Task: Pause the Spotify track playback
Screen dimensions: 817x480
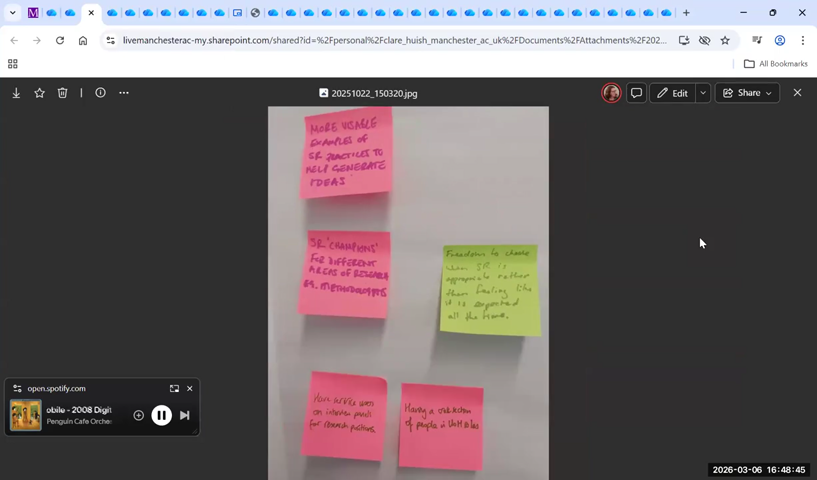Action: click(161, 415)
